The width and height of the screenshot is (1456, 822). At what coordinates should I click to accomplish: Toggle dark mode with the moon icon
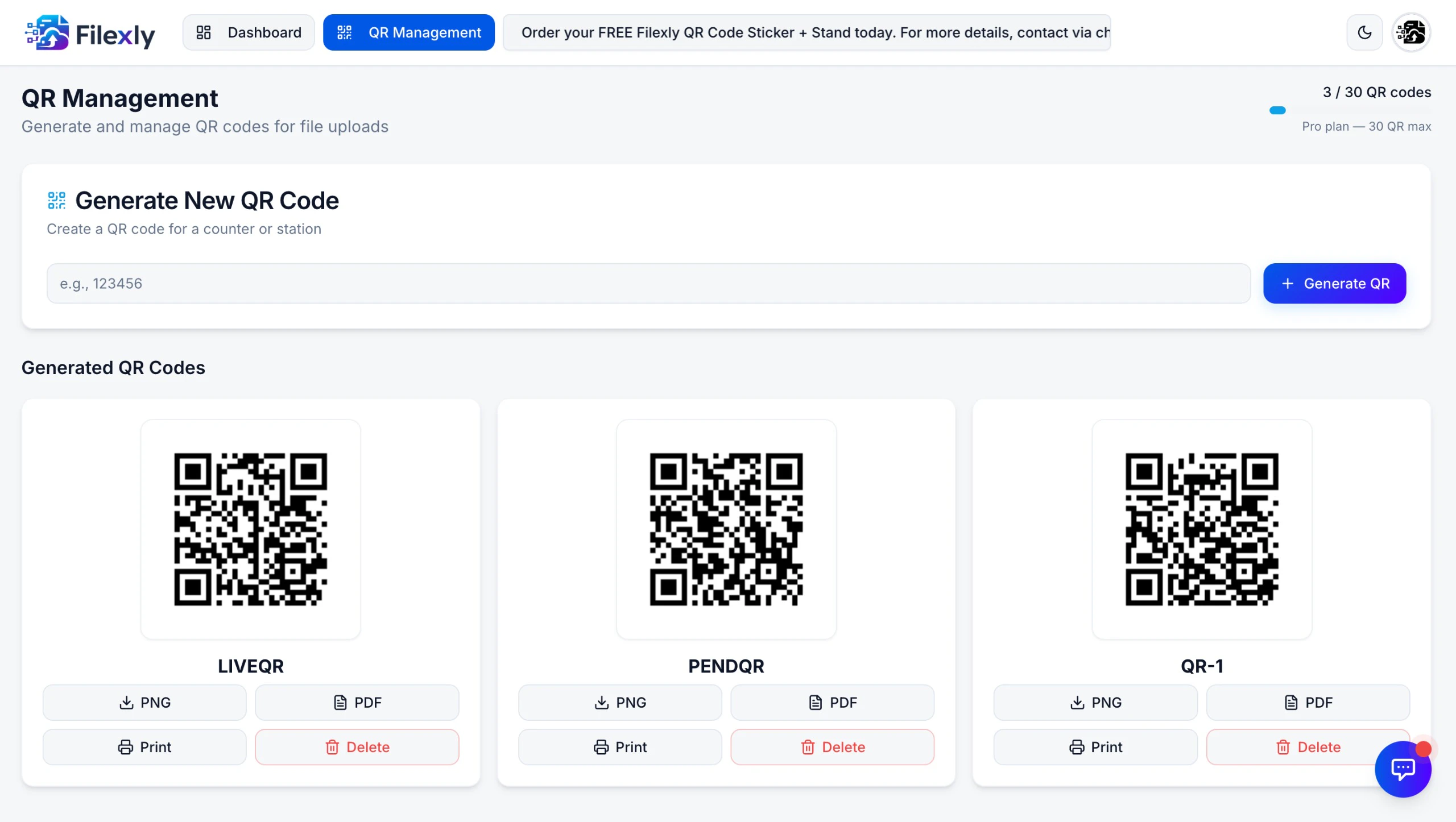(1364, 32)
